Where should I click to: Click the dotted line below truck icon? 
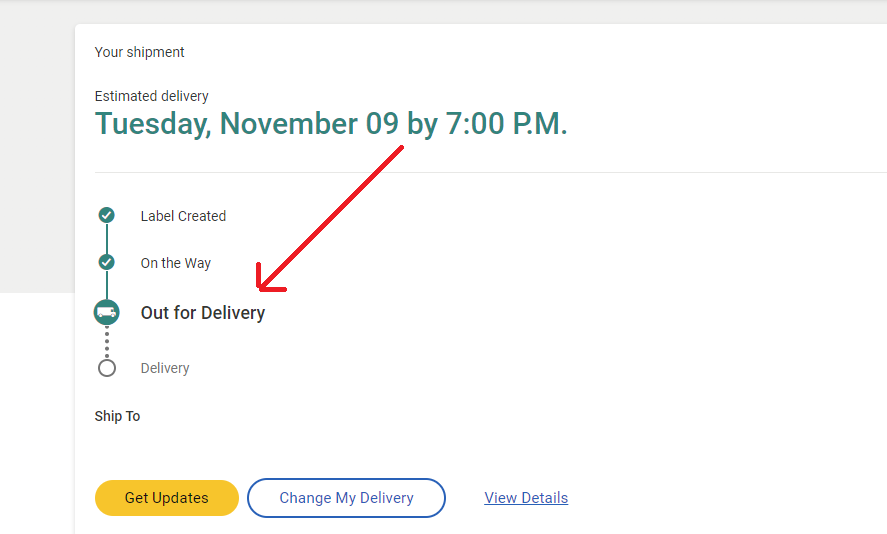point(107,342)
